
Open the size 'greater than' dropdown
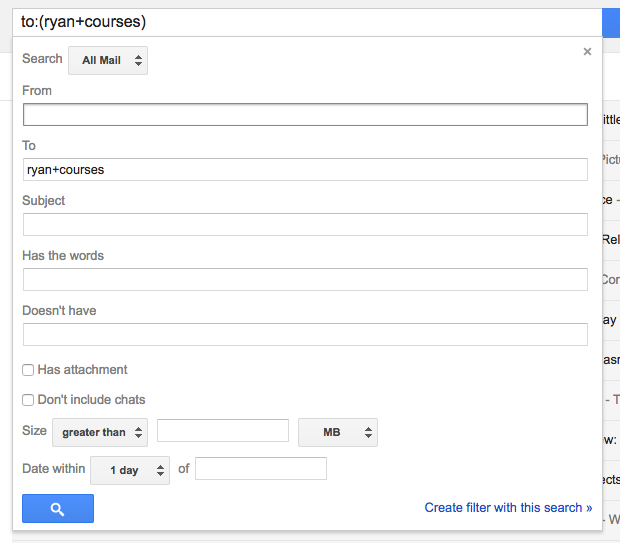100,432
